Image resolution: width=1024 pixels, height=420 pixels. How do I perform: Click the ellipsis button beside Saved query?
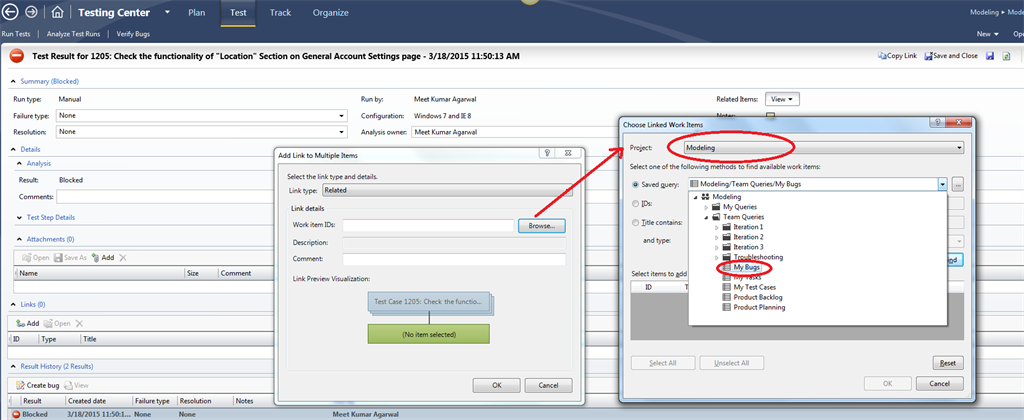click(x=957, y=184)
